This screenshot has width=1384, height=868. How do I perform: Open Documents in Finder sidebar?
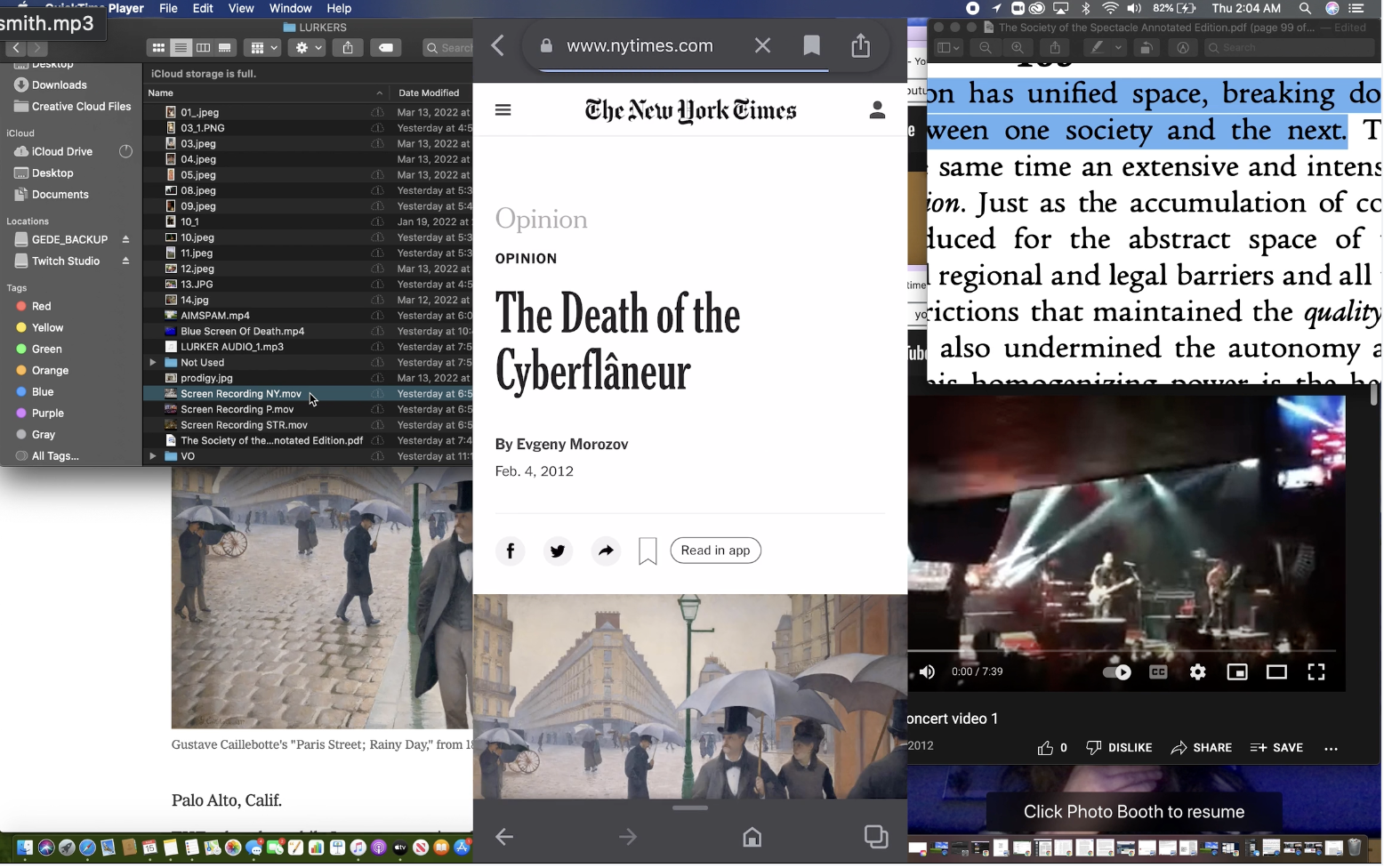click(60, 195)
